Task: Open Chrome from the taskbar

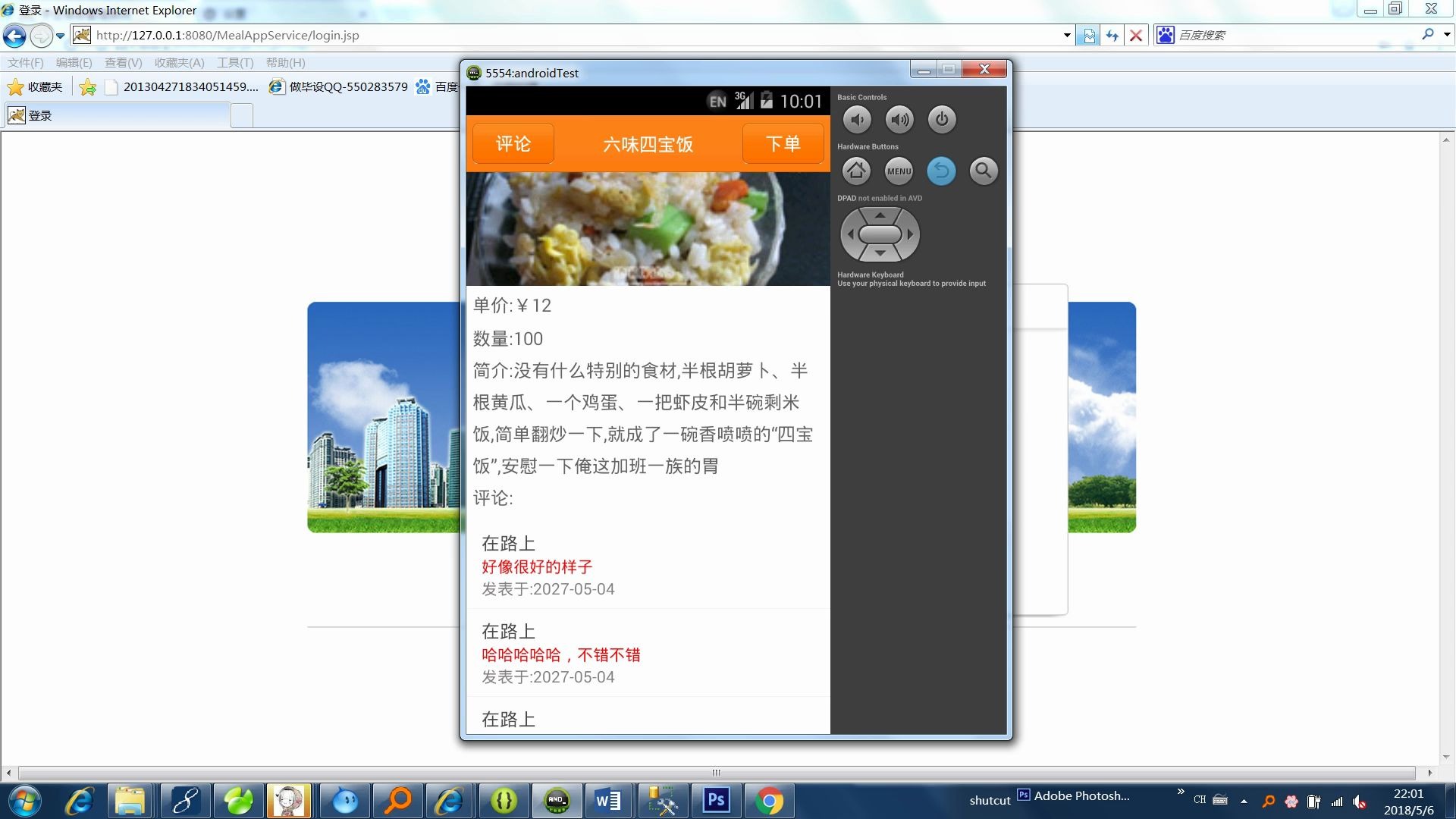Action: point(769,801)
